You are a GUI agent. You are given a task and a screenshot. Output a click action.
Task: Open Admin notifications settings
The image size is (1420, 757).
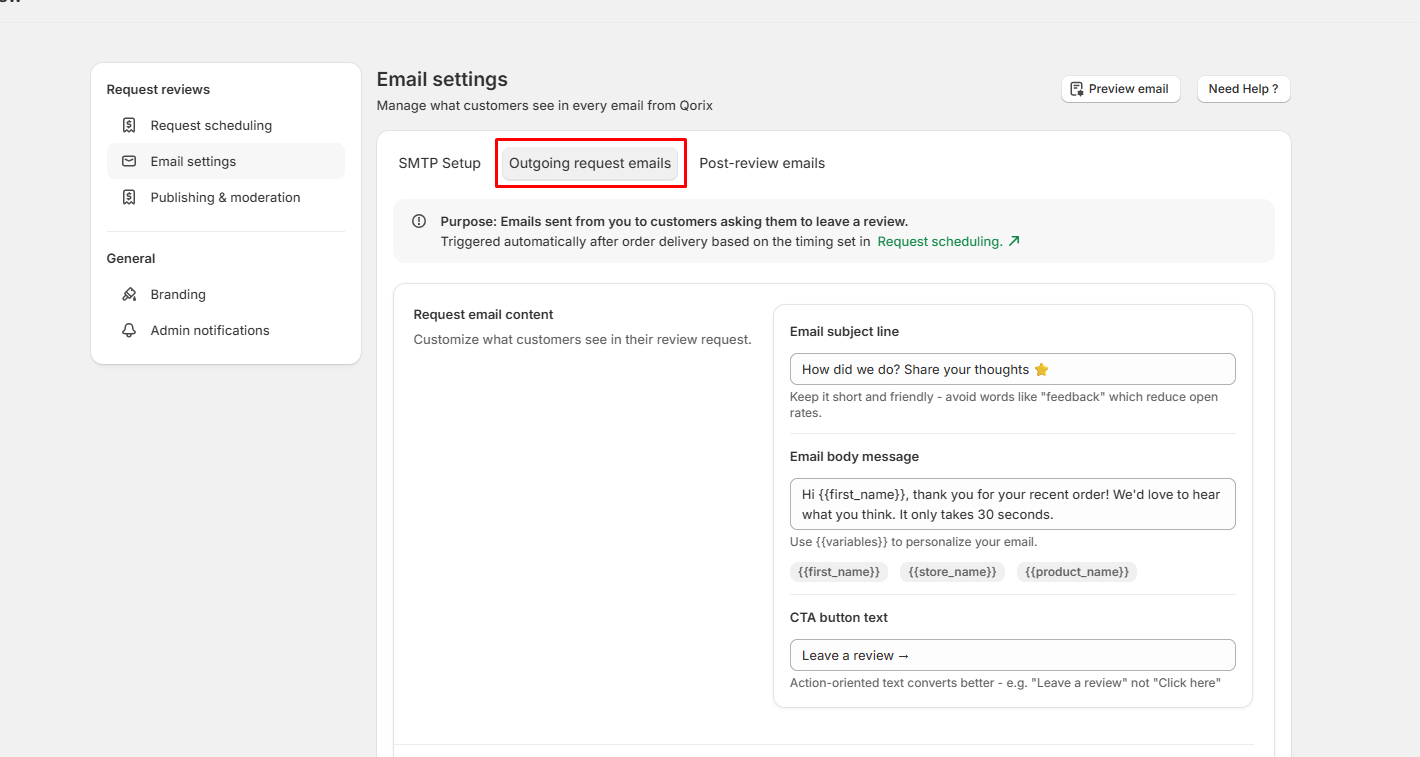tap(226, 330)
